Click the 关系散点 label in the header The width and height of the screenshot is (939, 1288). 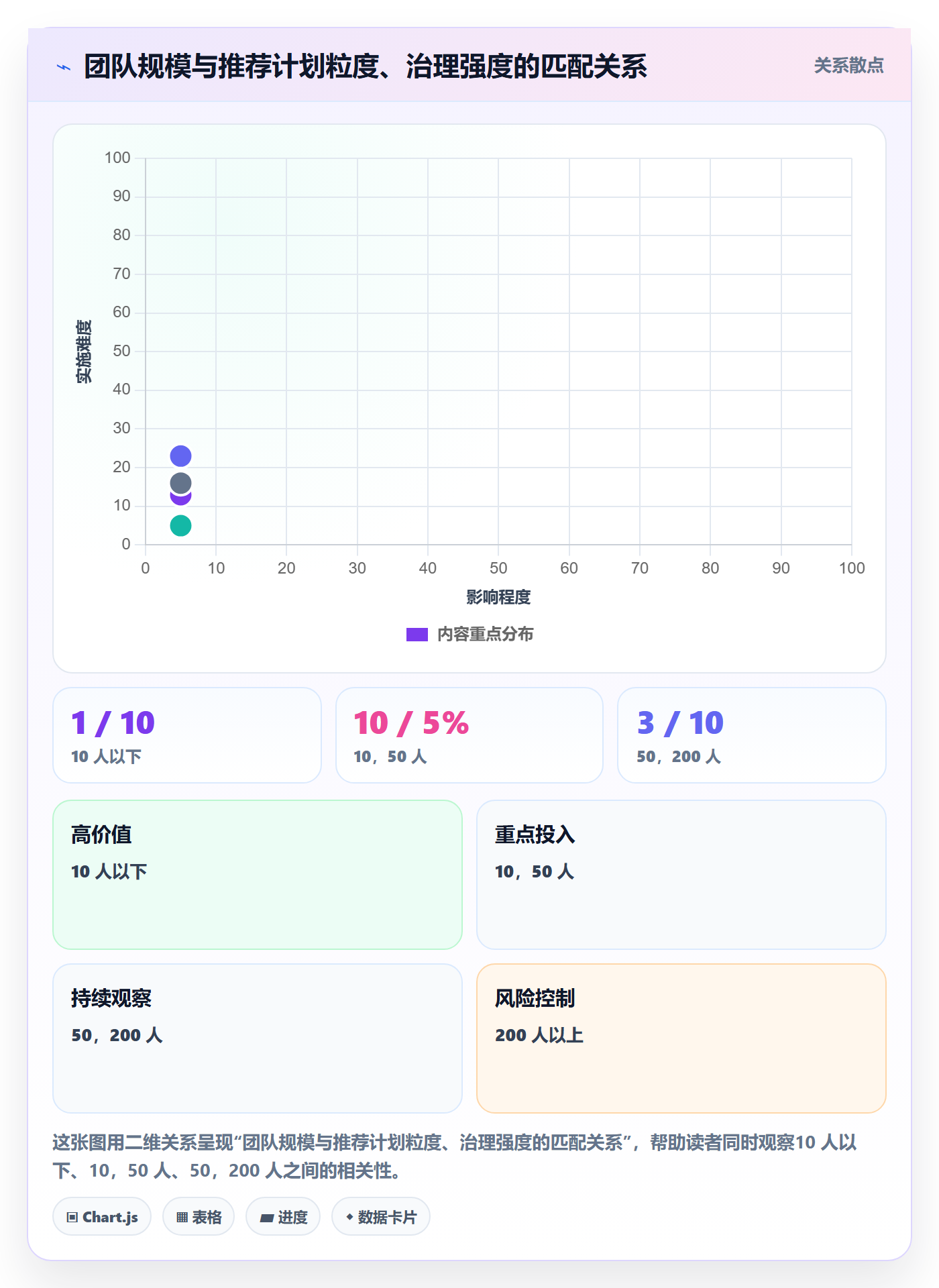848,66
